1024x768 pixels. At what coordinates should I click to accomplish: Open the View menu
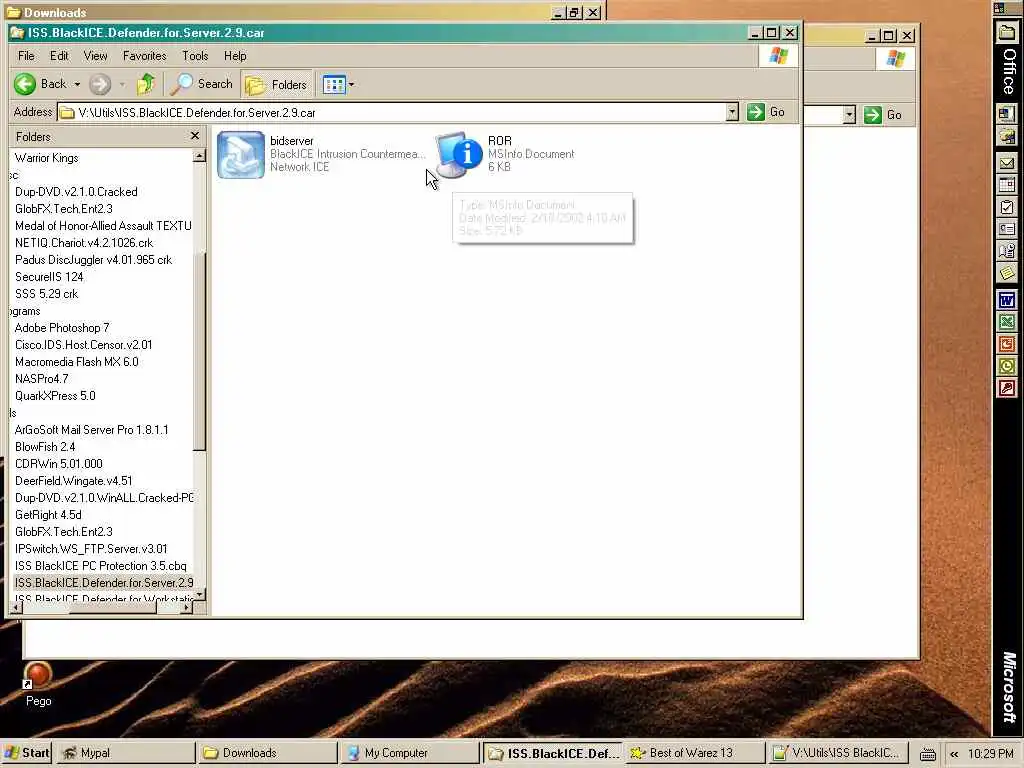click(95, 56)
